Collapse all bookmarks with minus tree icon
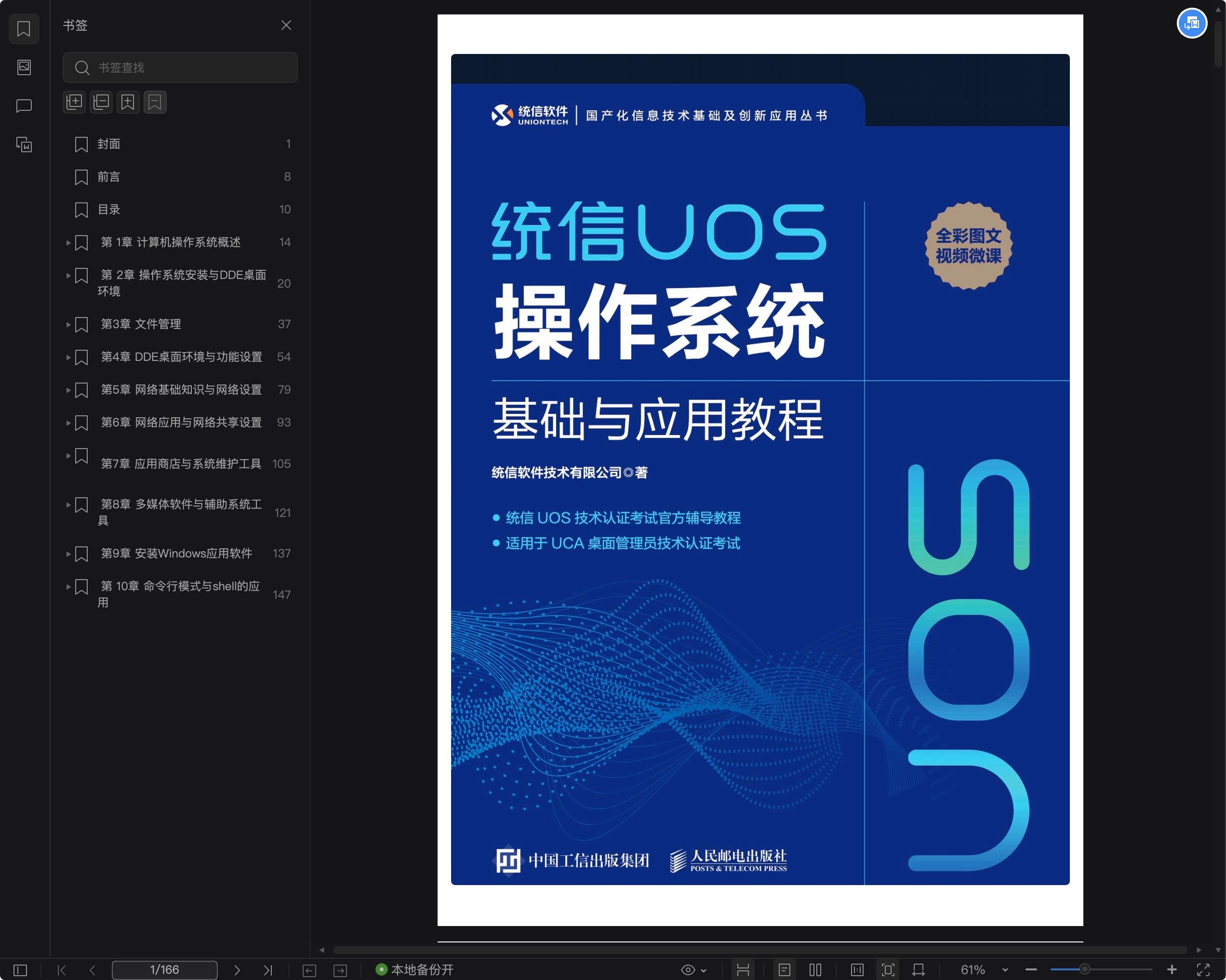The height and width of the screenshot is (980, 1226). coord(101,102)
